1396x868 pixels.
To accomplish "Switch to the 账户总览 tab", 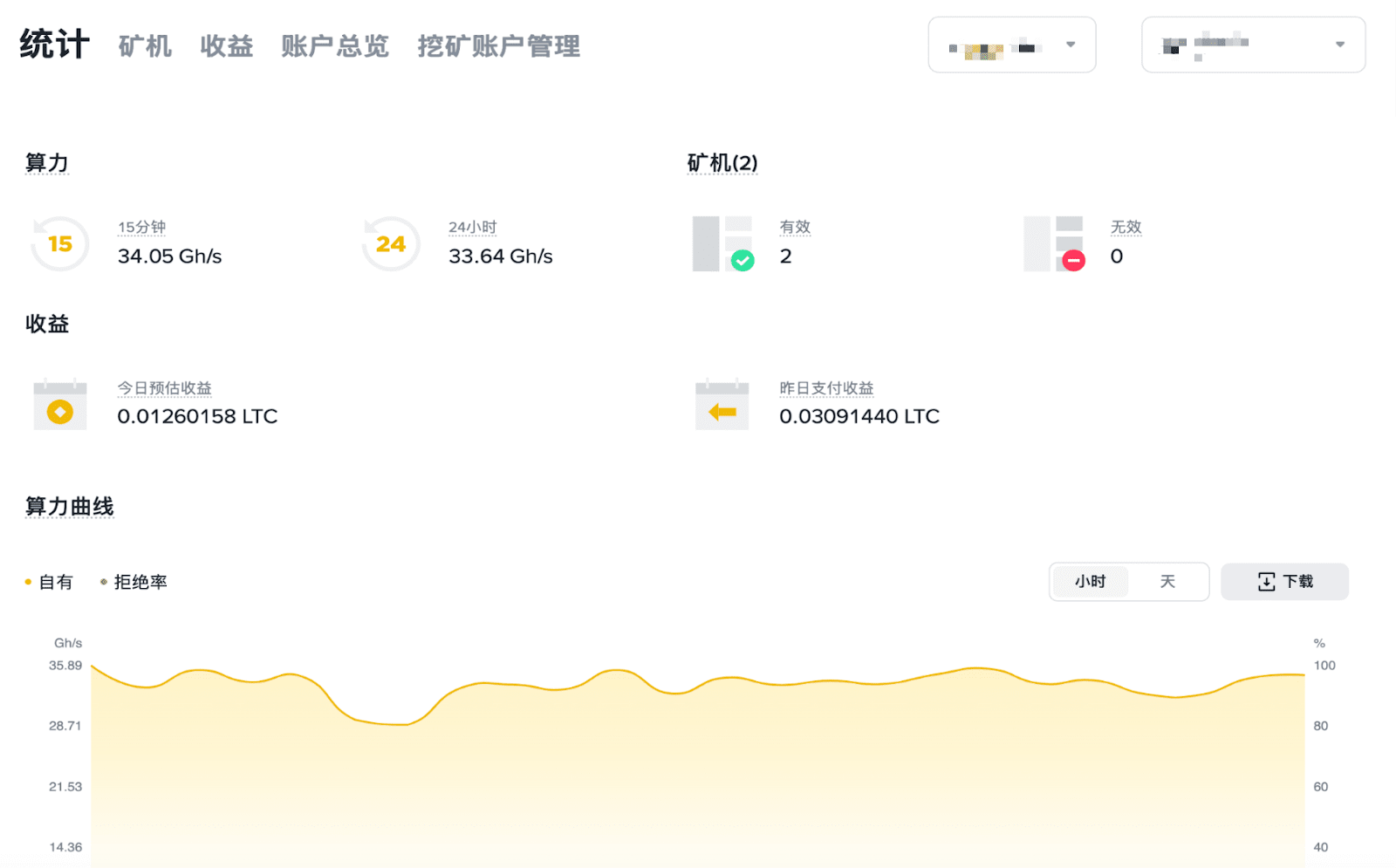I will coord(335,46).
